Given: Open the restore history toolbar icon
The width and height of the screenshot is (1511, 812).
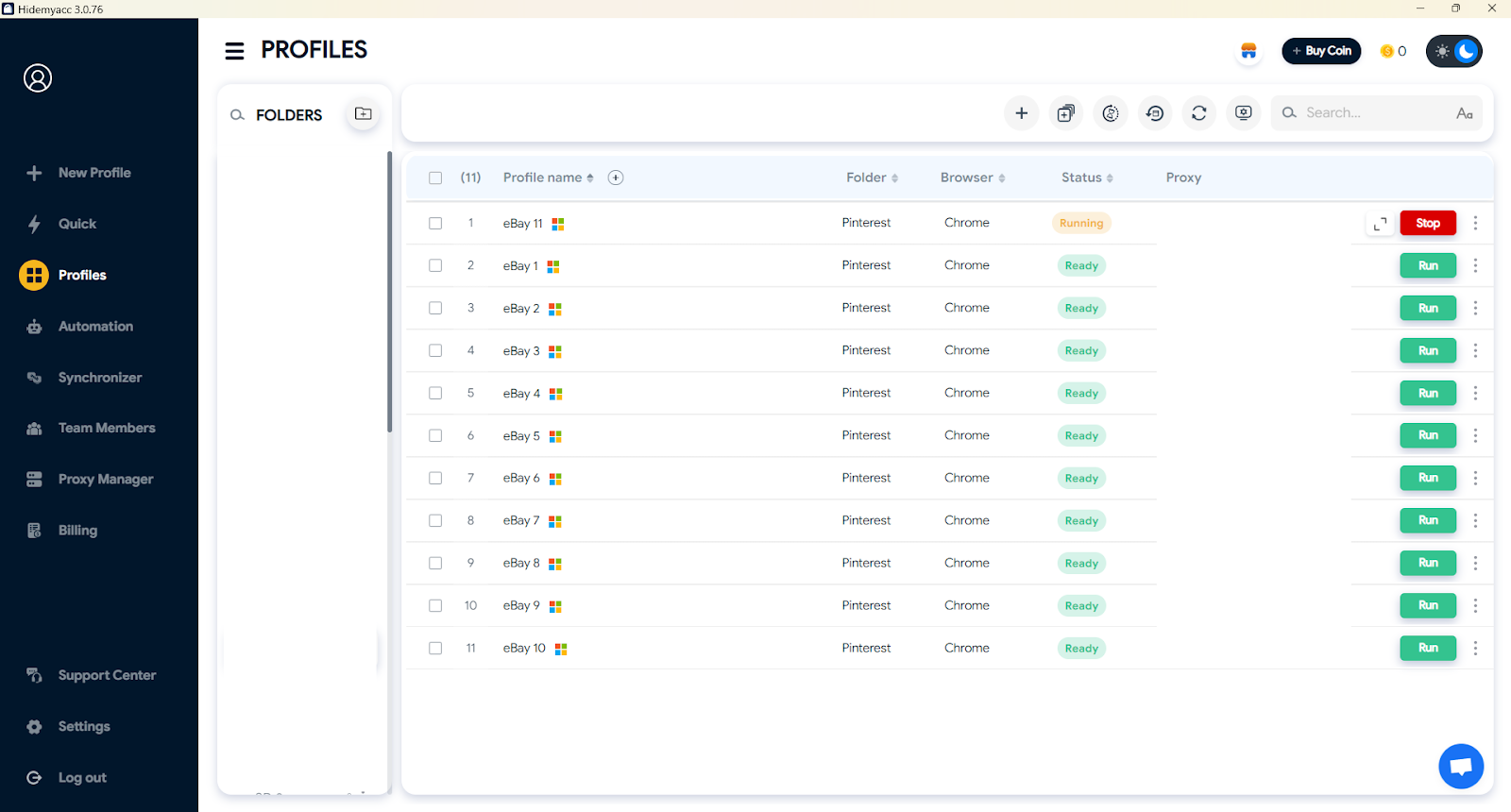Looking at the screenshot, I should point(1155,113).
